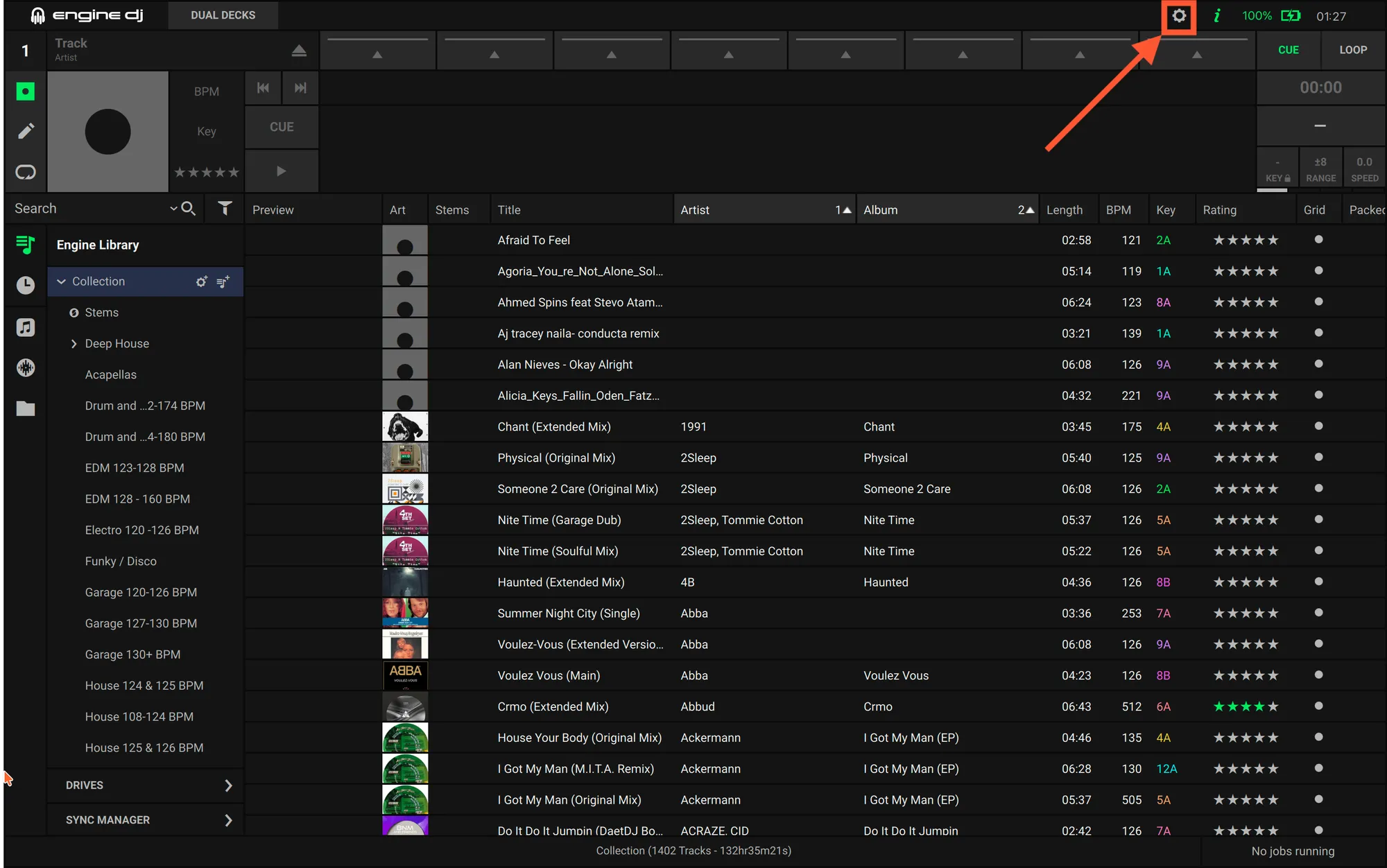Switch to the DUAL DECKS tab
Viewport: 1387px width, 868px height.
pos(223,15)
